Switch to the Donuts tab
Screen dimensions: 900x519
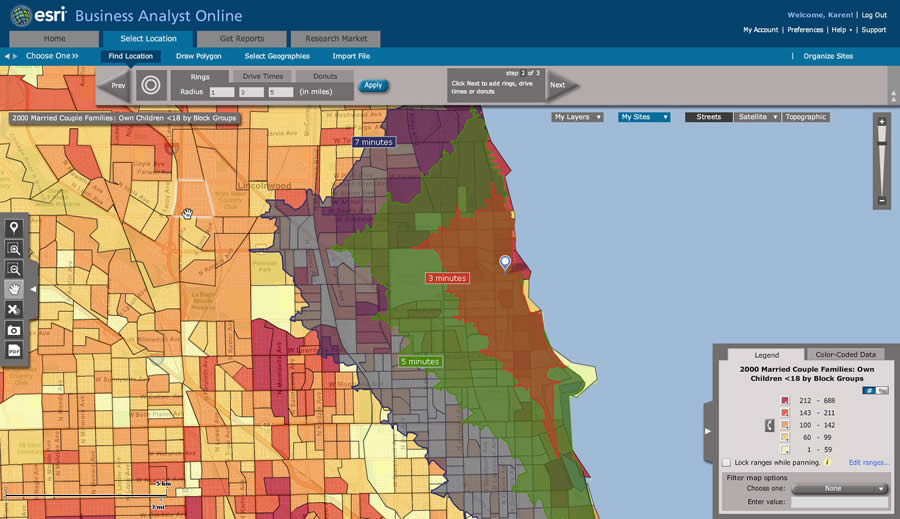tap(325, 76)
